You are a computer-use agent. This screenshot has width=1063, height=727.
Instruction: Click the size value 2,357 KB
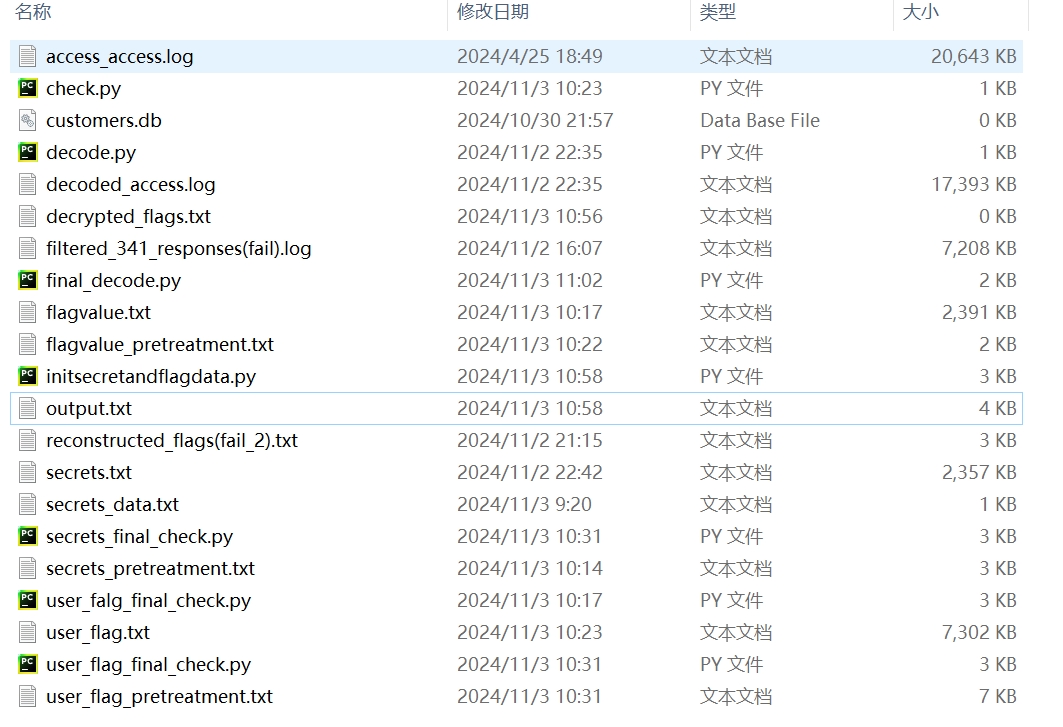979,473
